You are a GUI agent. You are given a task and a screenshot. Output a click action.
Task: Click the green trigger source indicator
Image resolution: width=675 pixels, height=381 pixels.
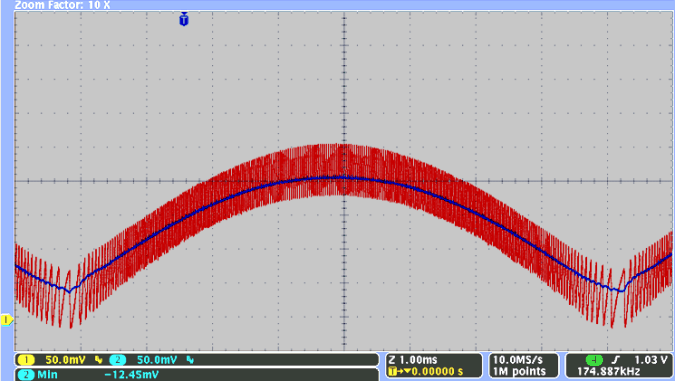coord(594,360)
